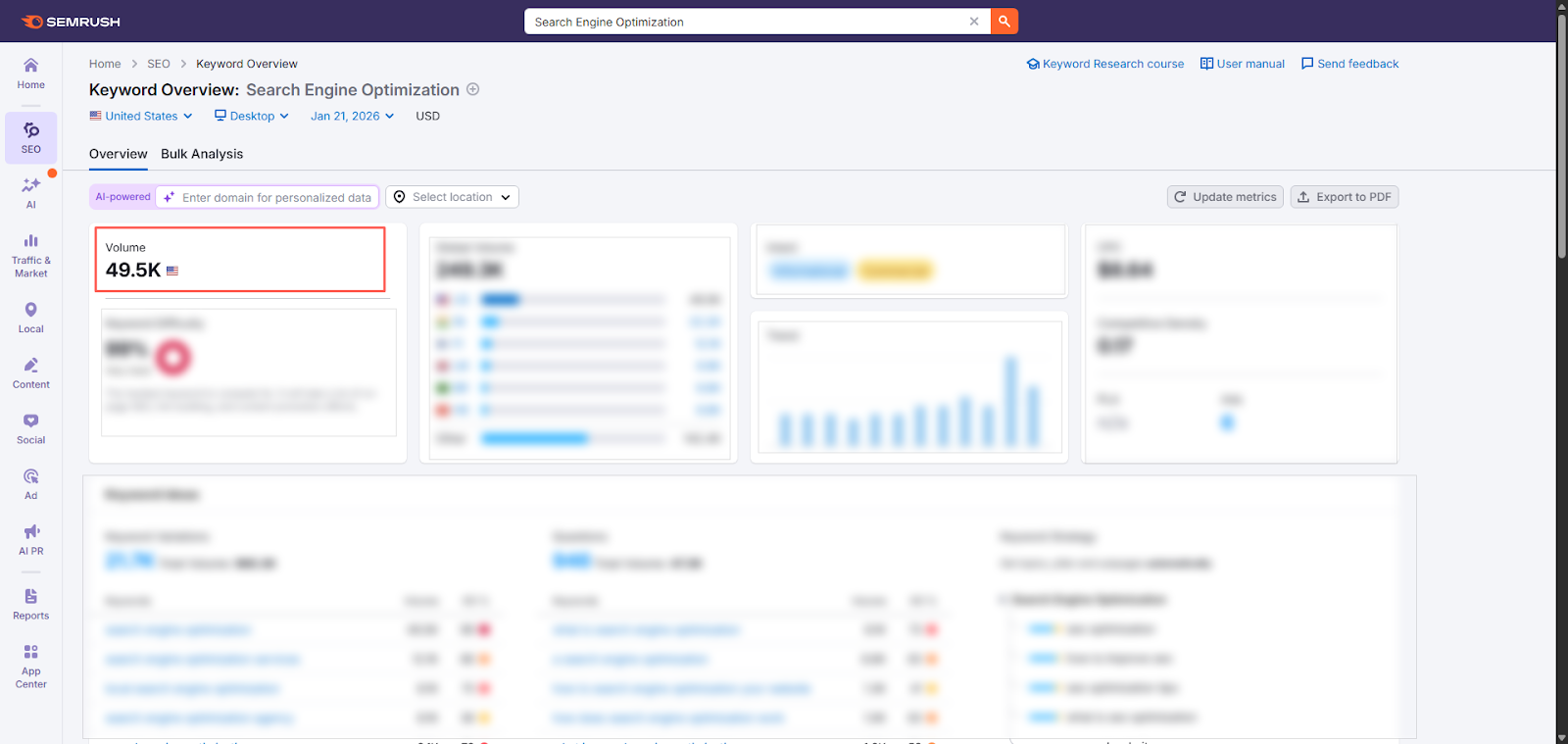Clear the search box with the X icon
Viewport: 1568px width, 744px height.
974,22
